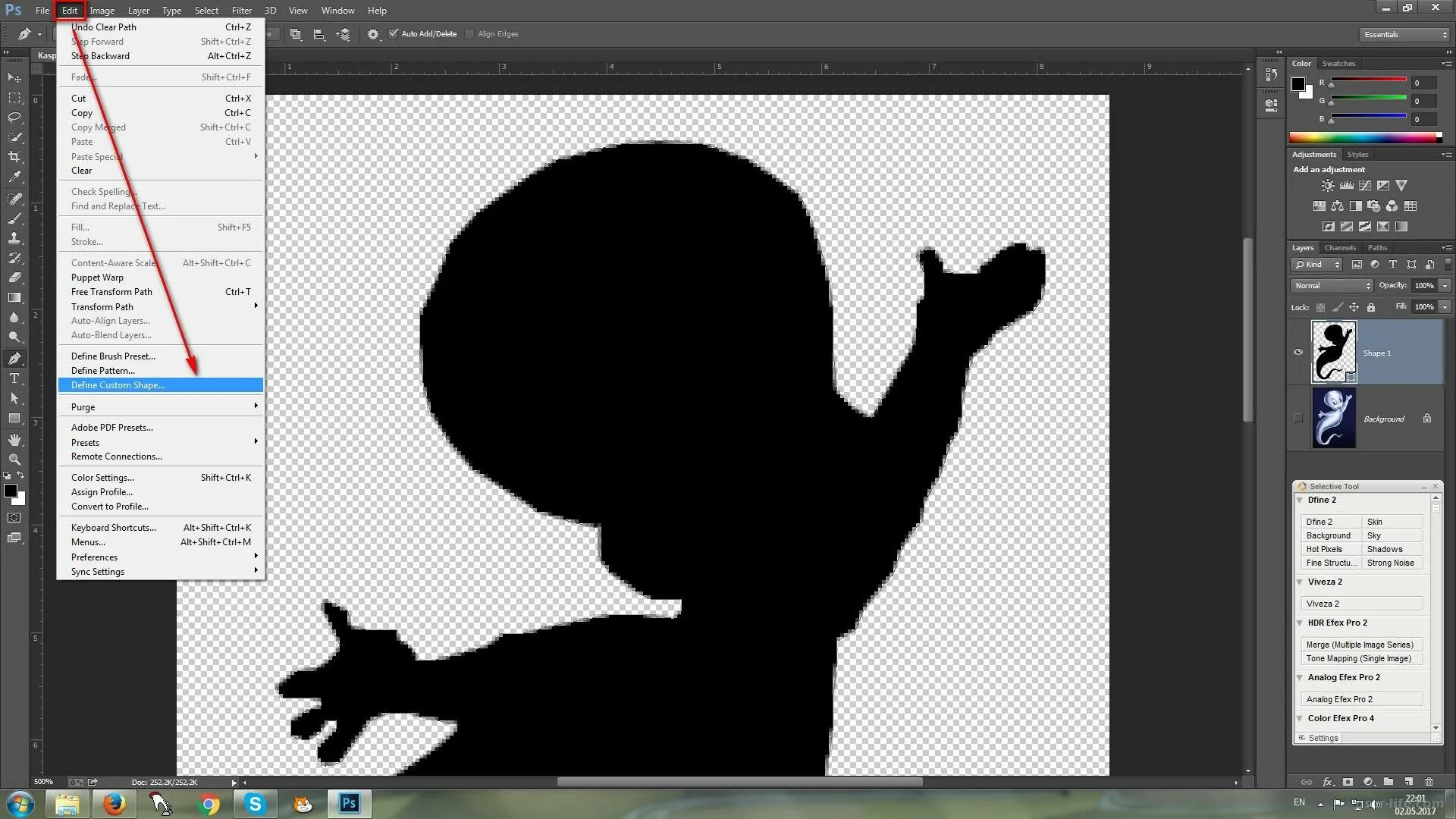Image resolution: width=1456 pixels, height=819 pixels.
Task: Open the Essentials workspace dropdown
Action: point(1404,35)
